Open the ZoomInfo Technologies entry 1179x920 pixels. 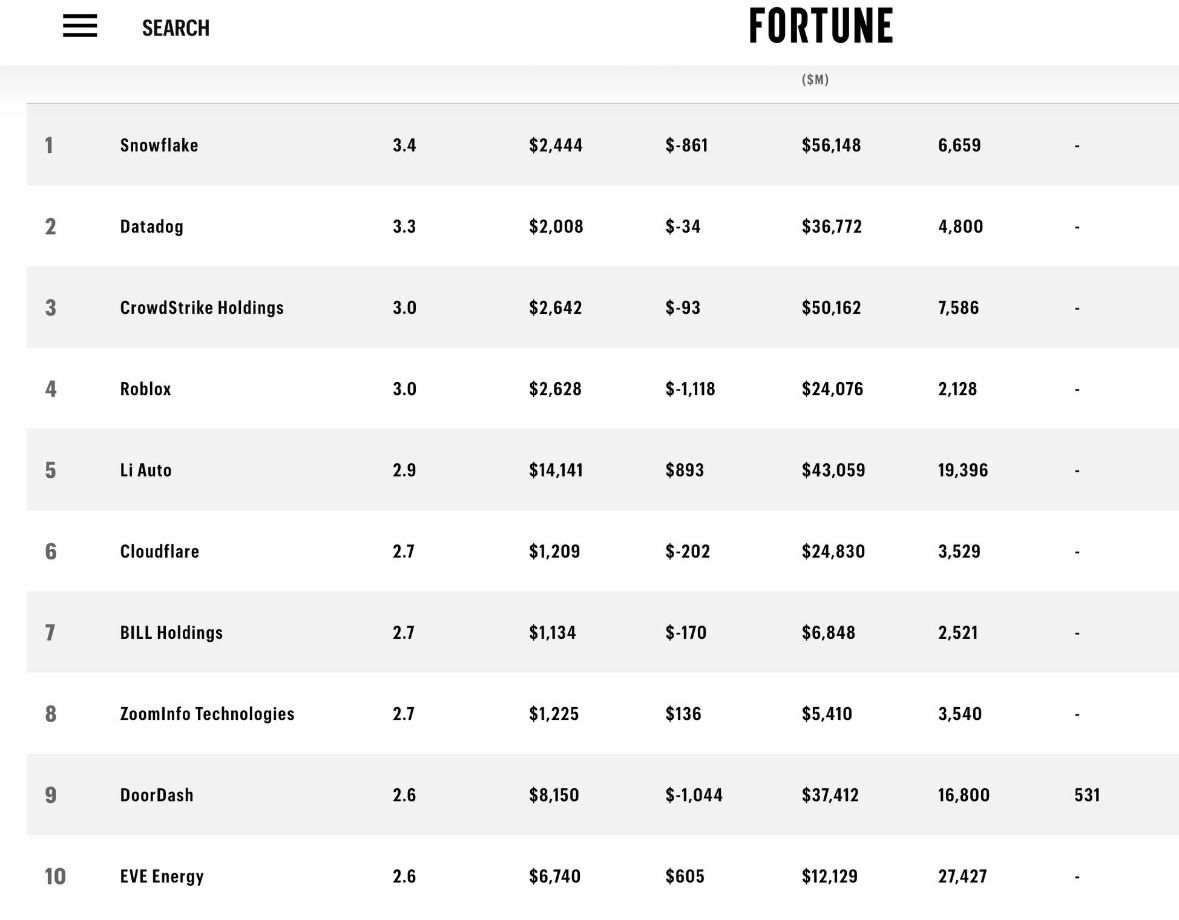point(207,713)
